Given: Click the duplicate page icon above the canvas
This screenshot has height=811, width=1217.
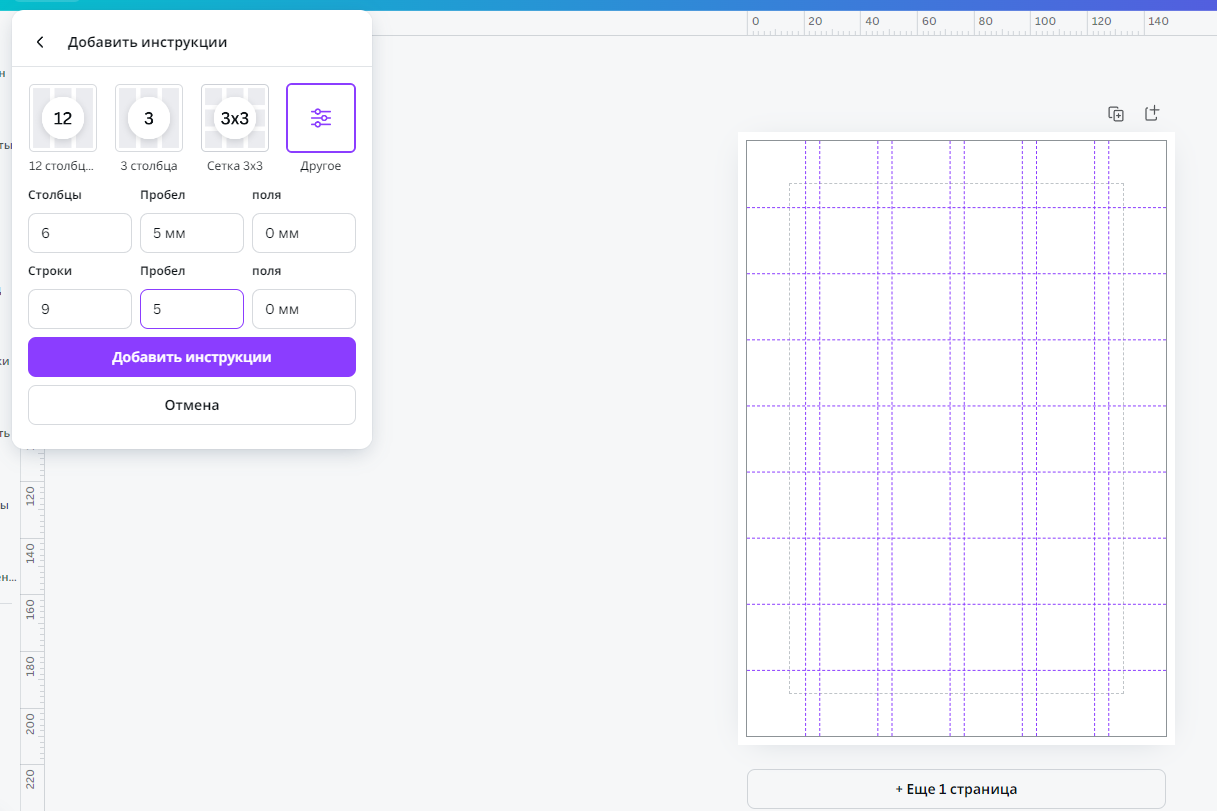Looking at the screenshot, I should point(1116,114).
